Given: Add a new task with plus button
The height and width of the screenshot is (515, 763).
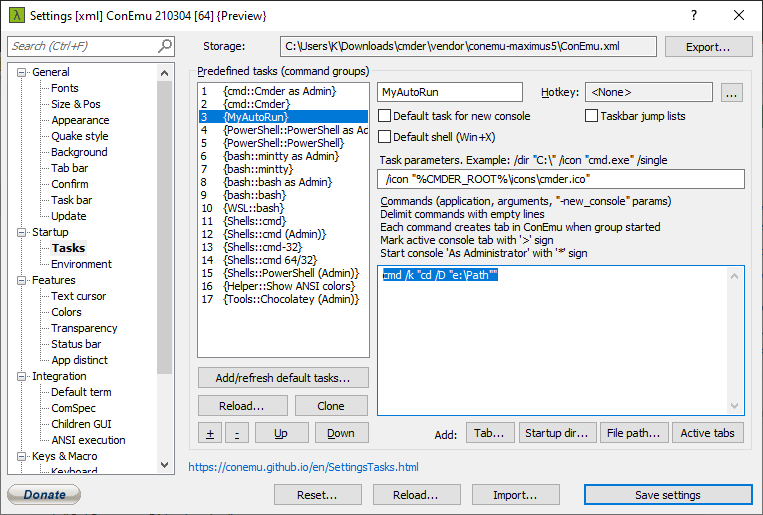Looking at the screenshot, I should coord(210,433).
